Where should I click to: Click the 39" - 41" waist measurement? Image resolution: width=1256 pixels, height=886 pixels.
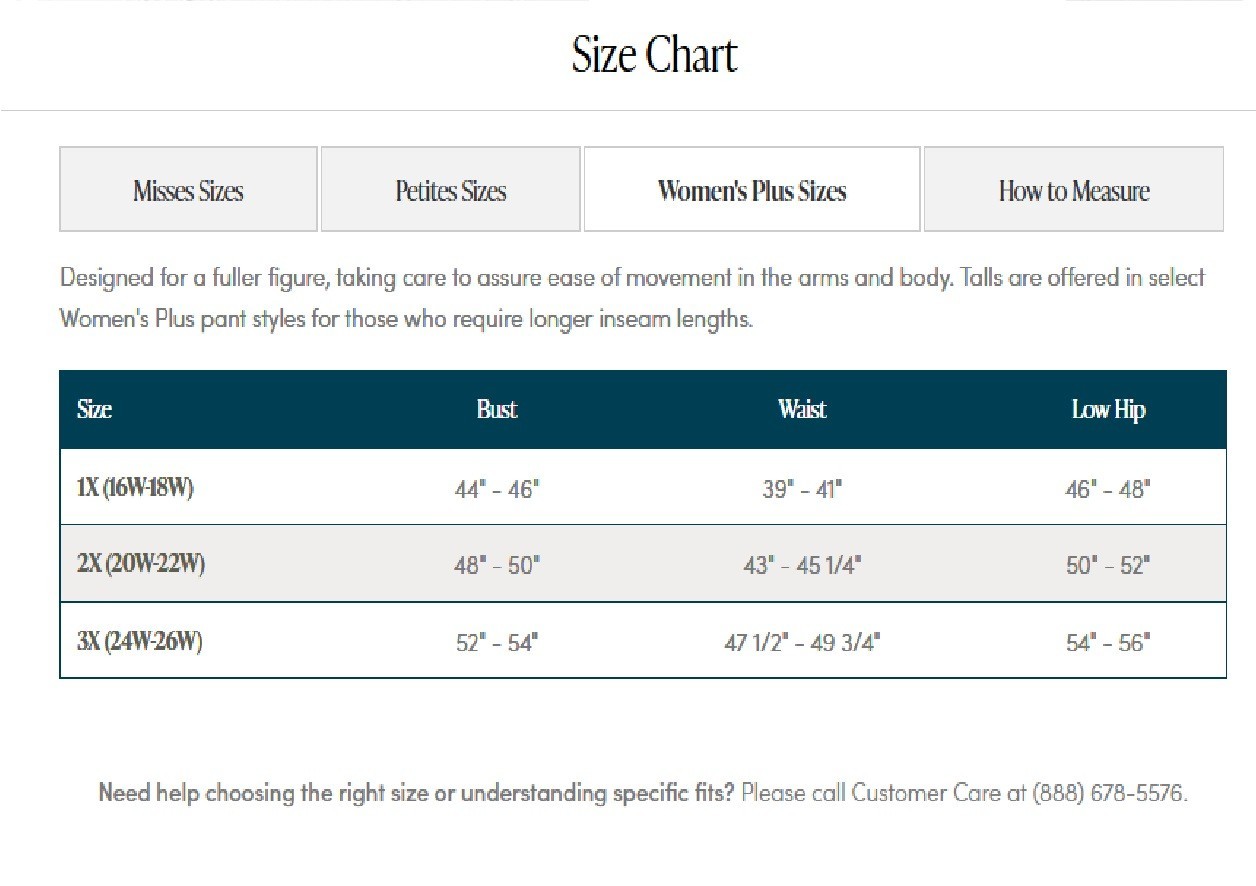[x=802, y=489]
